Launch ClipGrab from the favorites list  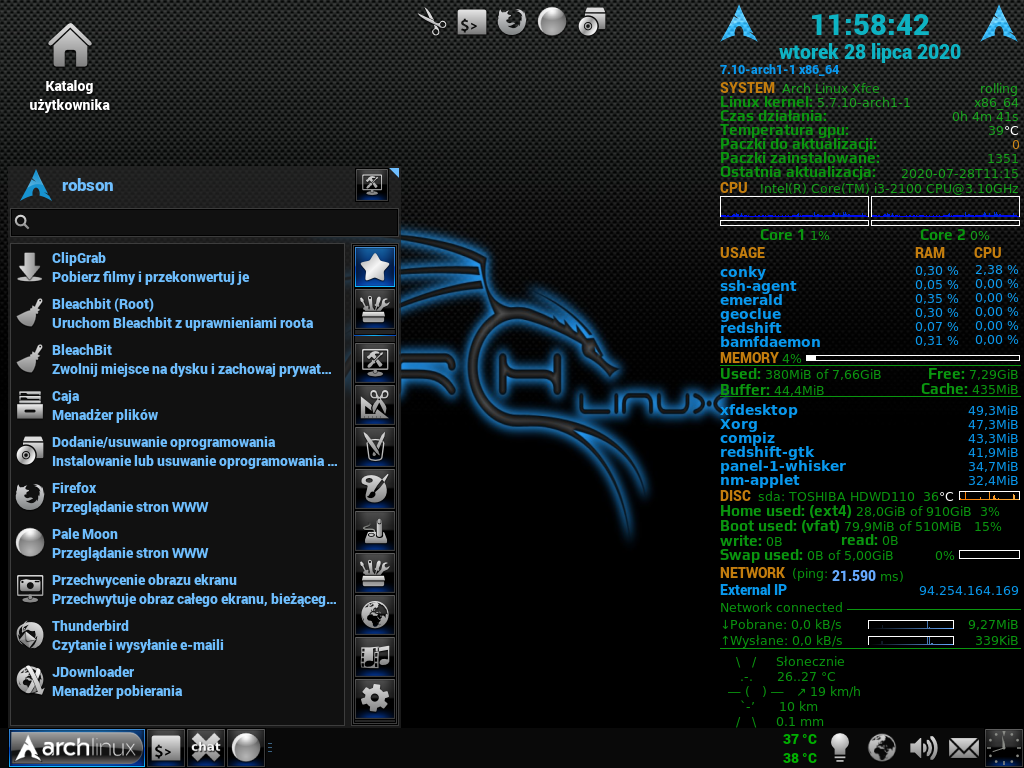(177, 267)
